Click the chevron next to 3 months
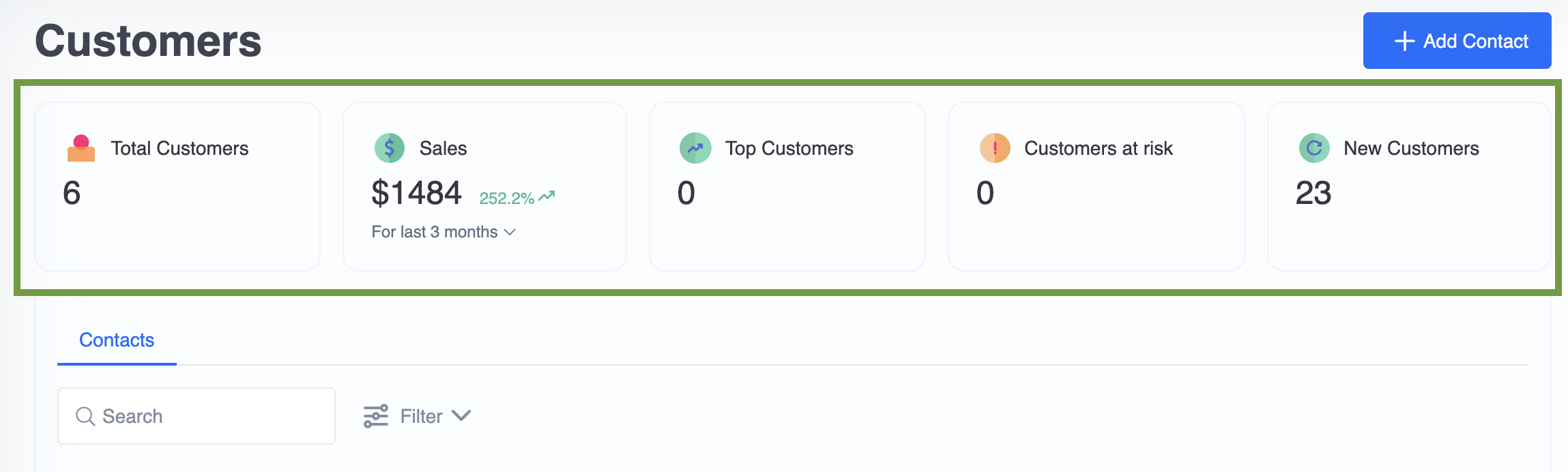The width and height of the screenshot is (1568, 472). [510, 233]
